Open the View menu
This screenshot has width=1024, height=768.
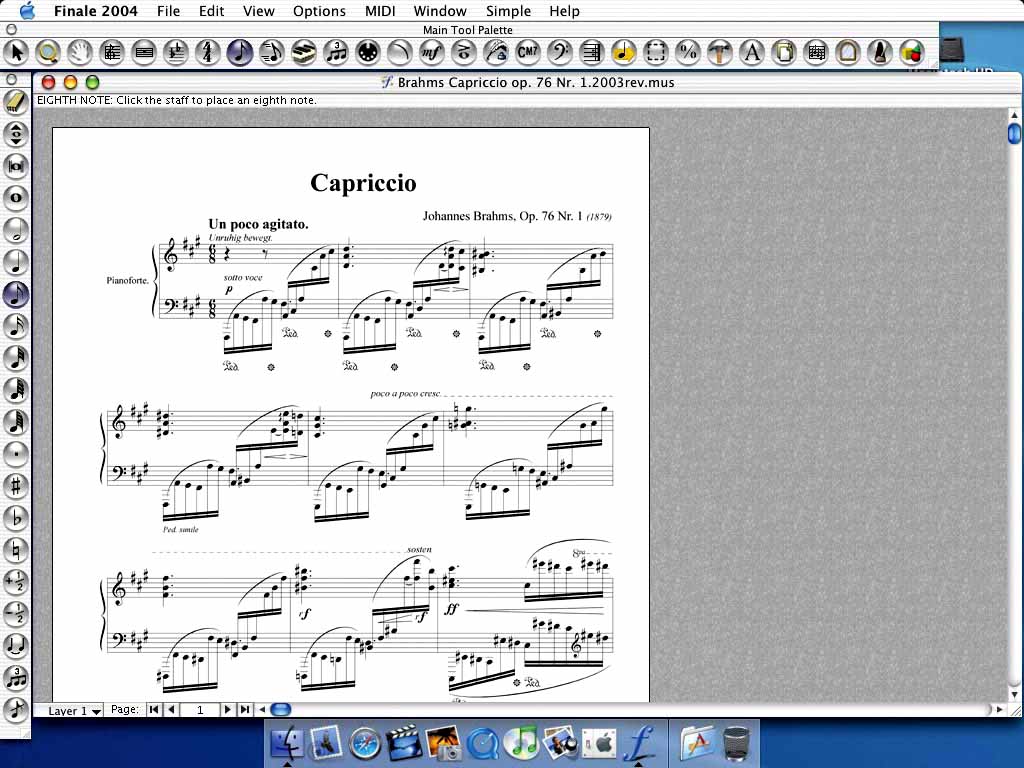(x=259, y=11)
